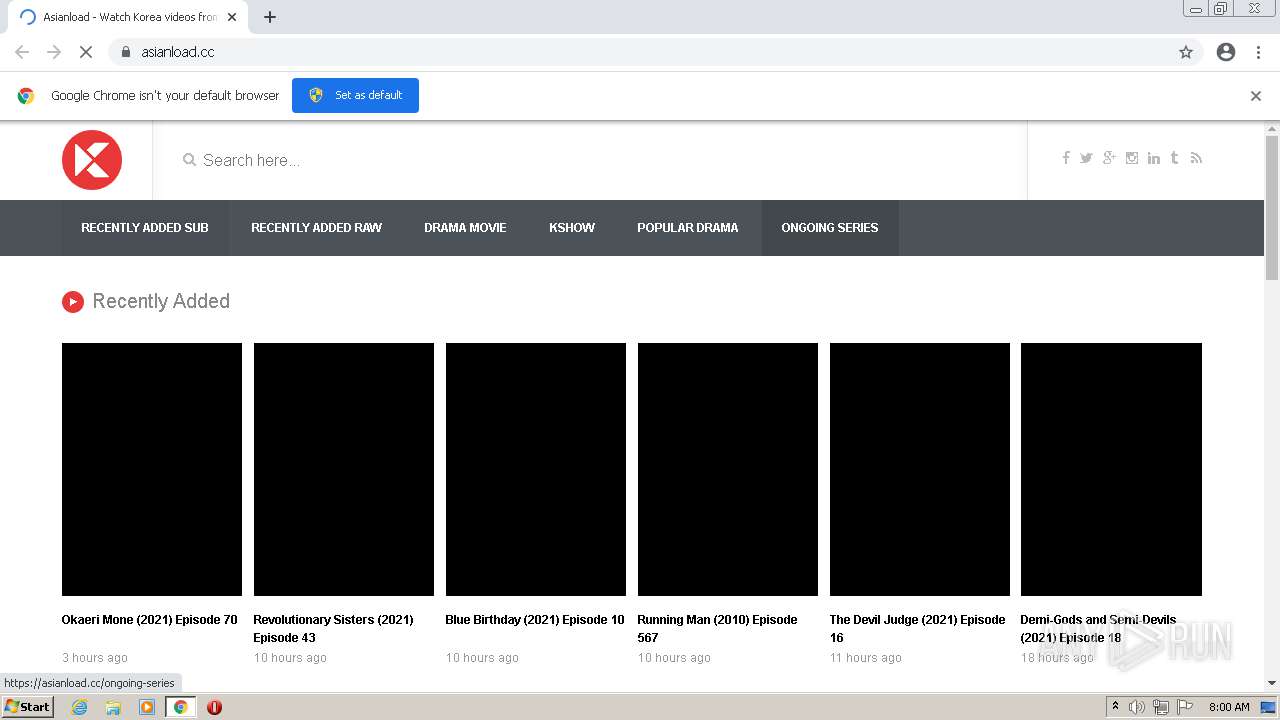Click the scrollbar up arrow
The image size is (1280, 720).
(x=1272, y=128)
